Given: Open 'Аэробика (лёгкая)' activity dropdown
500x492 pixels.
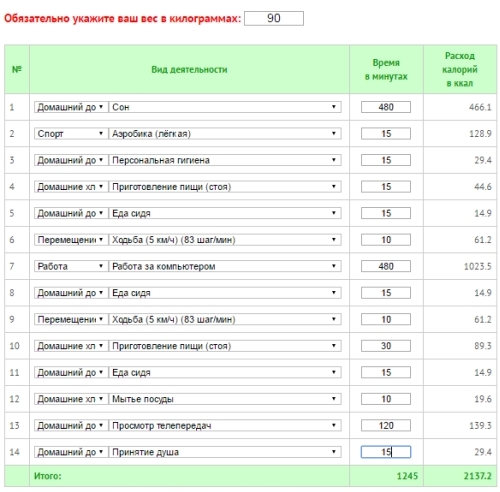Looking at the screenshot, I should (225, 134).
